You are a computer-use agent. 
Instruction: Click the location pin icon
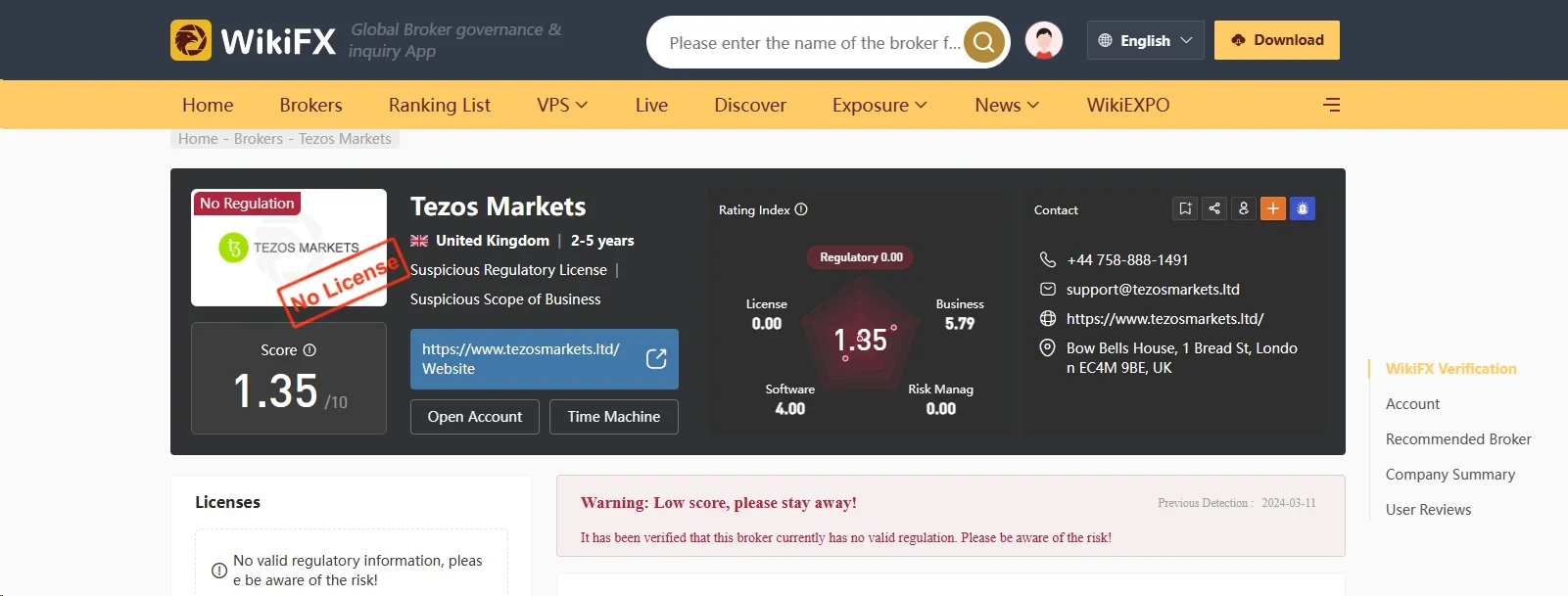[x=1047, y=347]
